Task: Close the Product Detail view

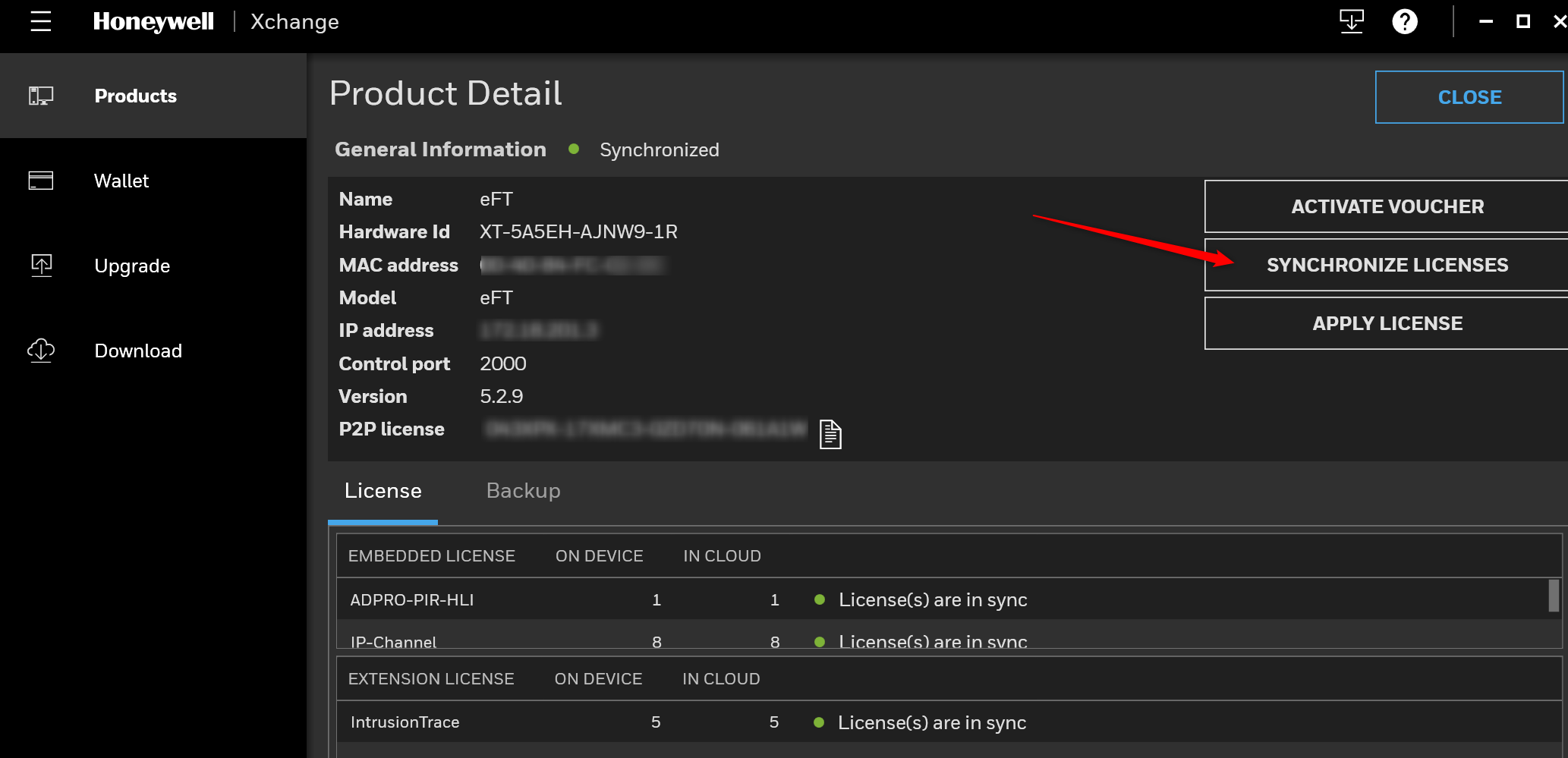Action: click(x=1469, y=97)
